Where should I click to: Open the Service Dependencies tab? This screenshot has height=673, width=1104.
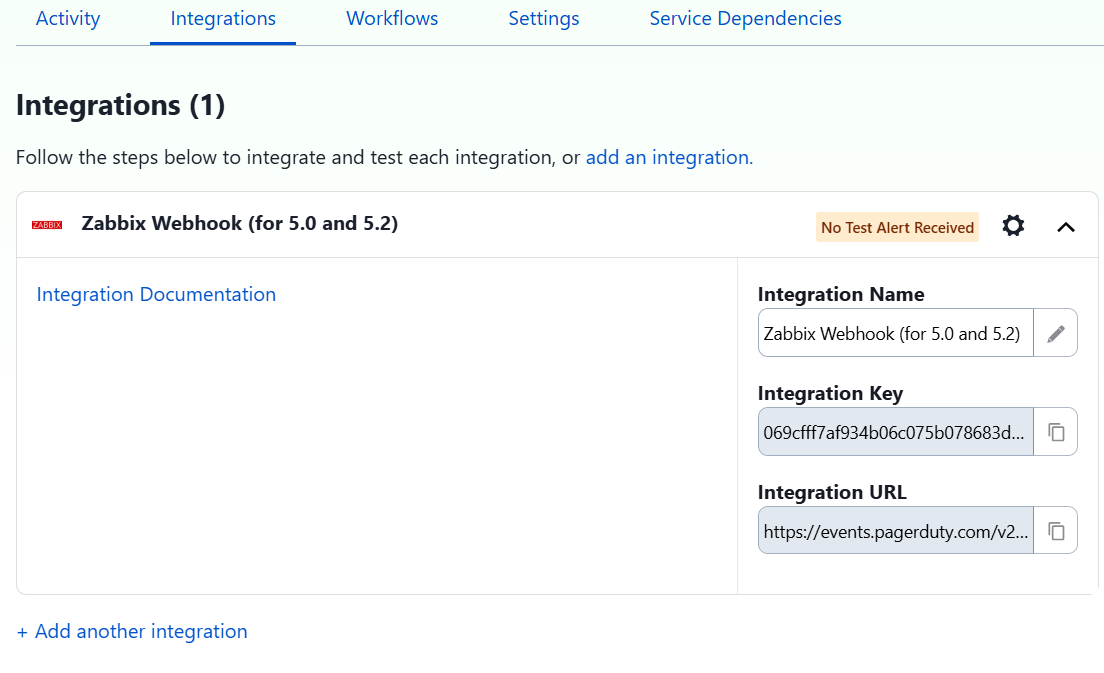[745, 18]
